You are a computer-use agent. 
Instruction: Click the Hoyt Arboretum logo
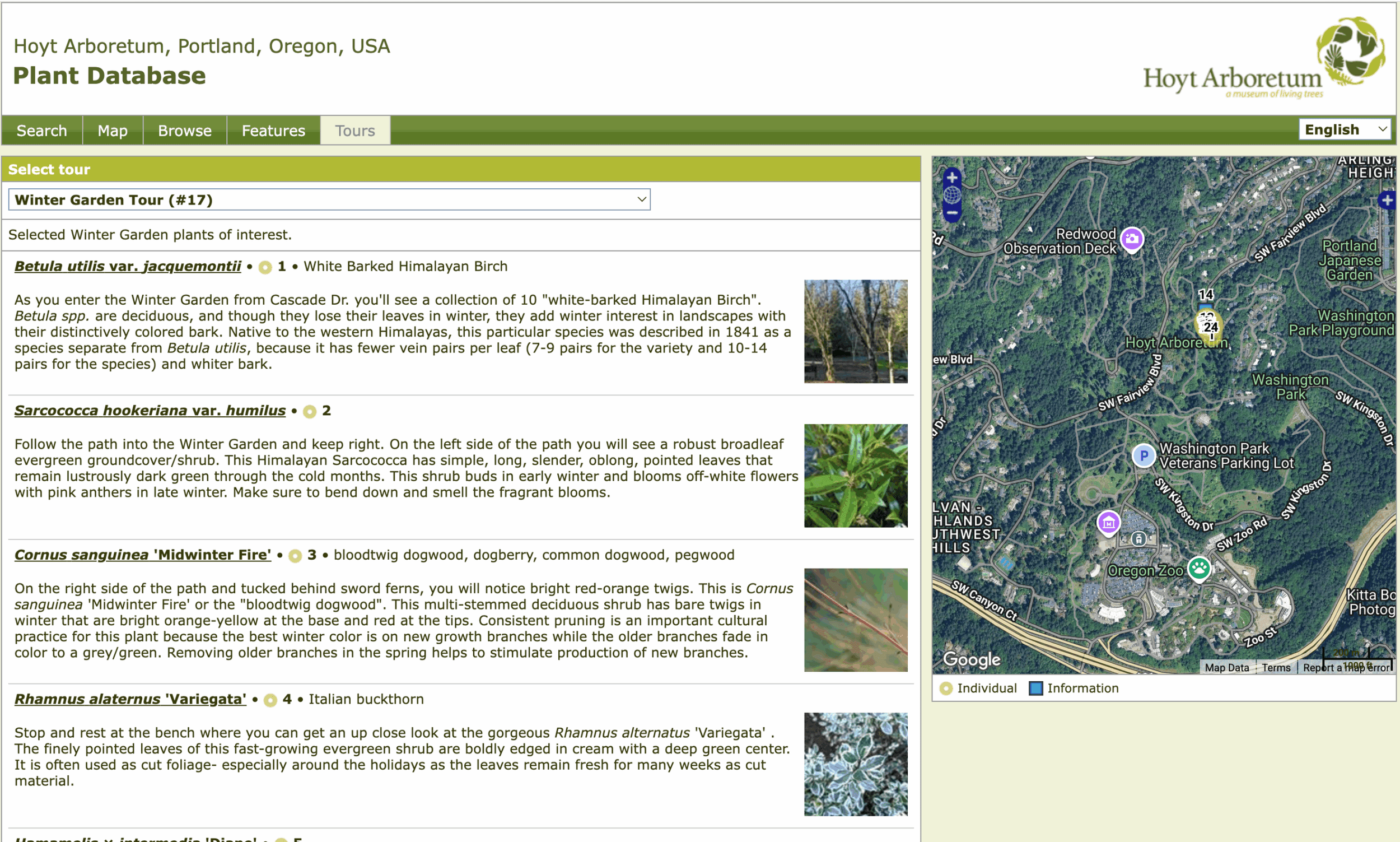click(x=1264, y=57)
